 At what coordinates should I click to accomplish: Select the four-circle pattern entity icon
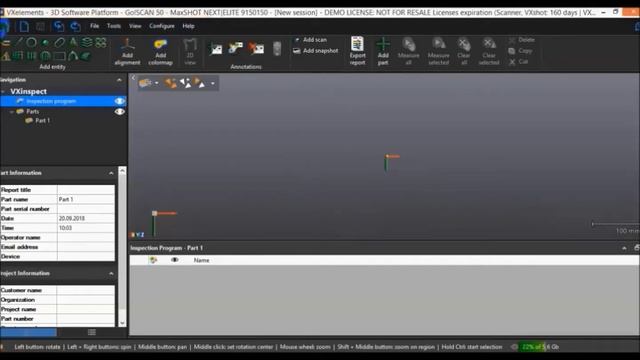coord(101,42)
